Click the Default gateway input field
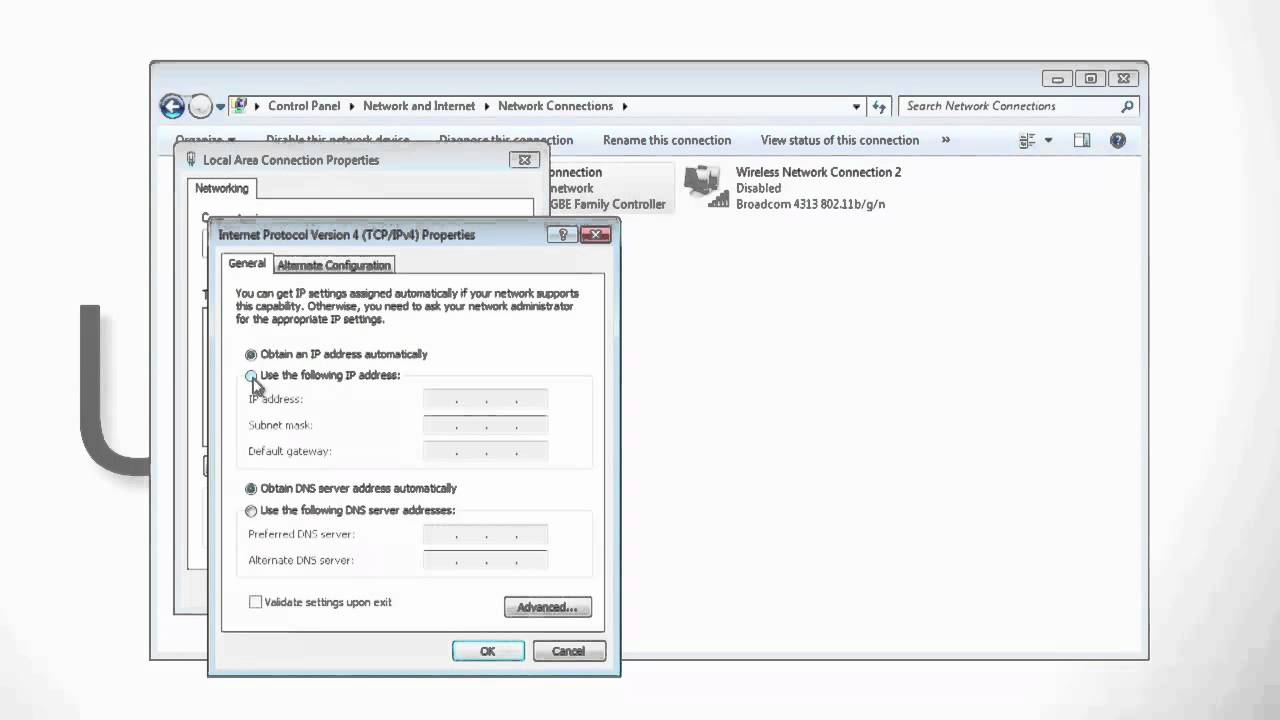Image resolution: width=1280 pixels, height=720 pixels. pyautogui.click(x=486, y=452)
